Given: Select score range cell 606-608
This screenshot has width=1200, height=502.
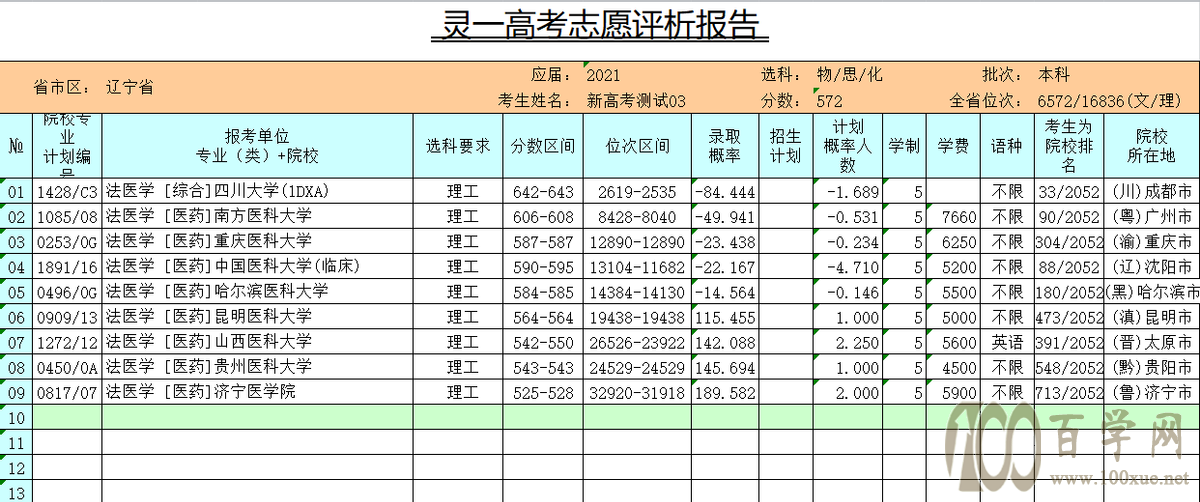Looking at the screenshot, I should click(x=544, y=216).
